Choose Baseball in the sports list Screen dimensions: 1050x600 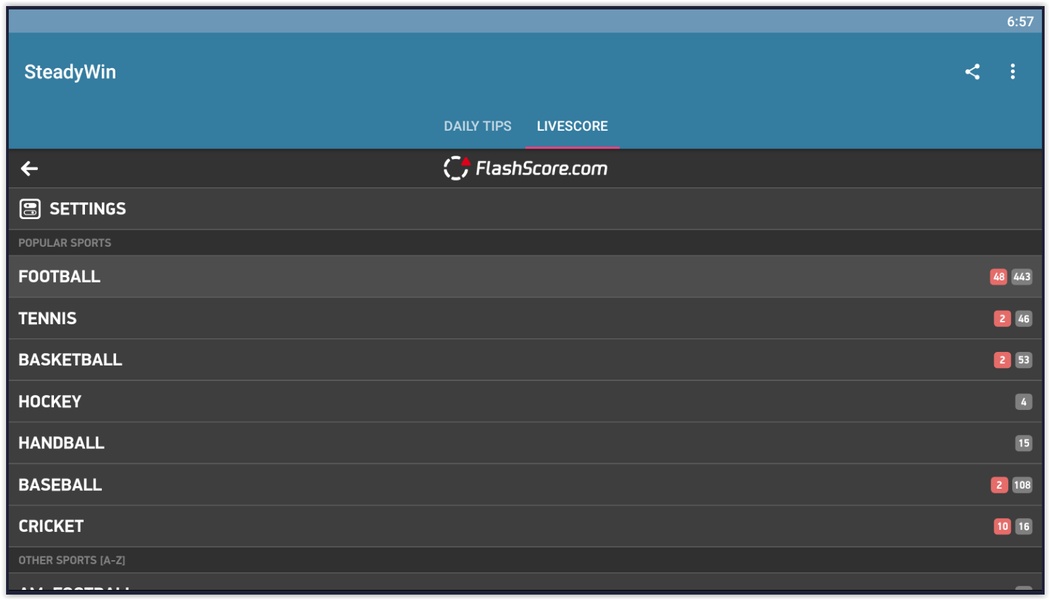point(525,485)
